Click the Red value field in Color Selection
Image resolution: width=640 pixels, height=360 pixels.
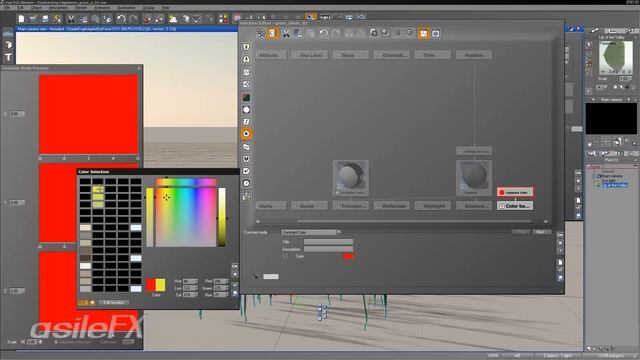coord(221,281)
